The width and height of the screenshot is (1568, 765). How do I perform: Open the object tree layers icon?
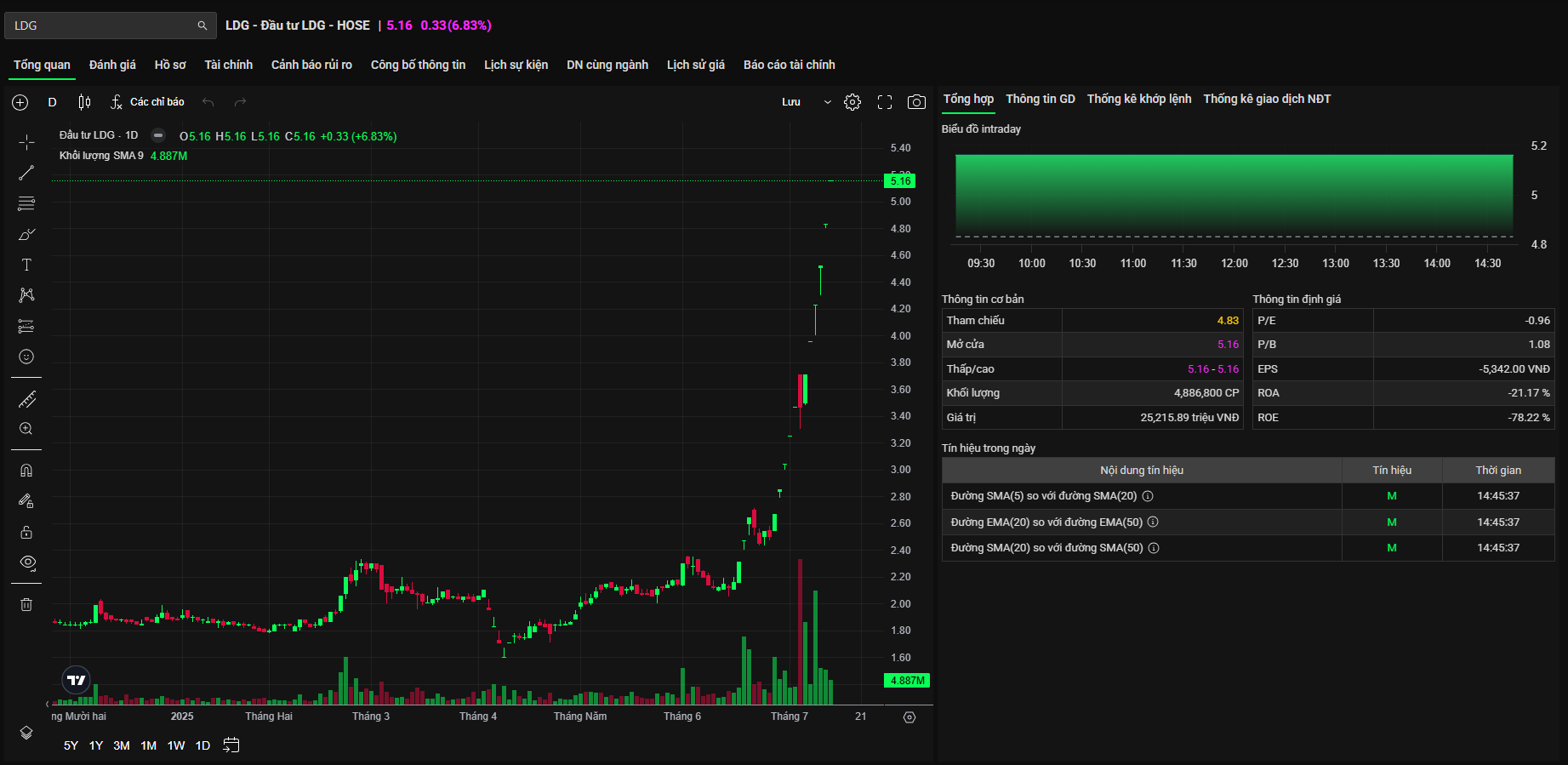coord(26,733)
